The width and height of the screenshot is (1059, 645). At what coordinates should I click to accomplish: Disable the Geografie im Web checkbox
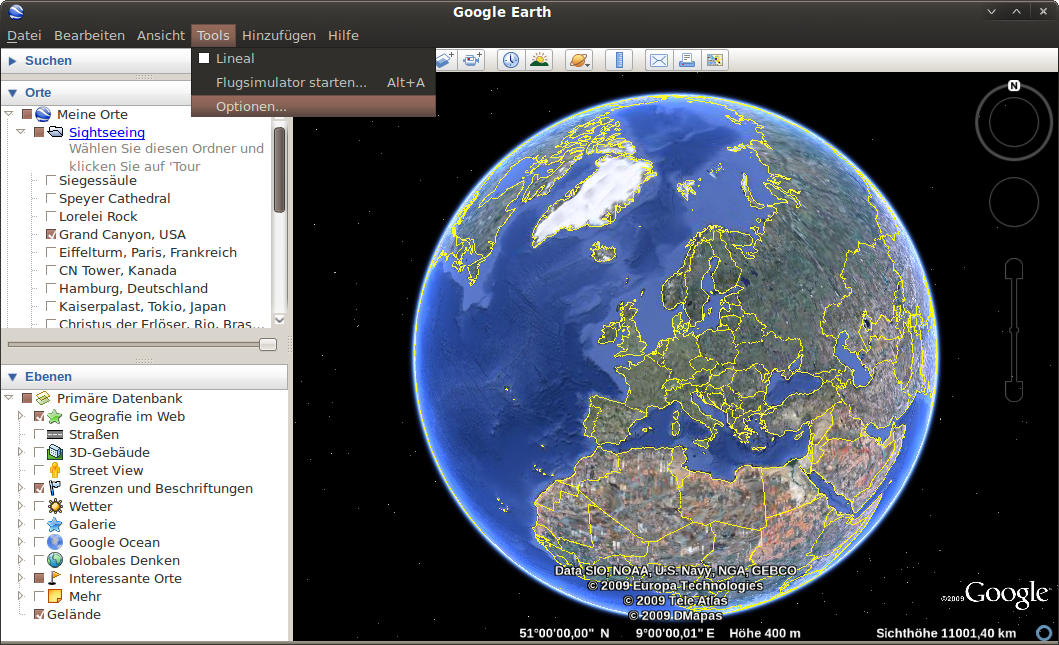tap(38, 417)
